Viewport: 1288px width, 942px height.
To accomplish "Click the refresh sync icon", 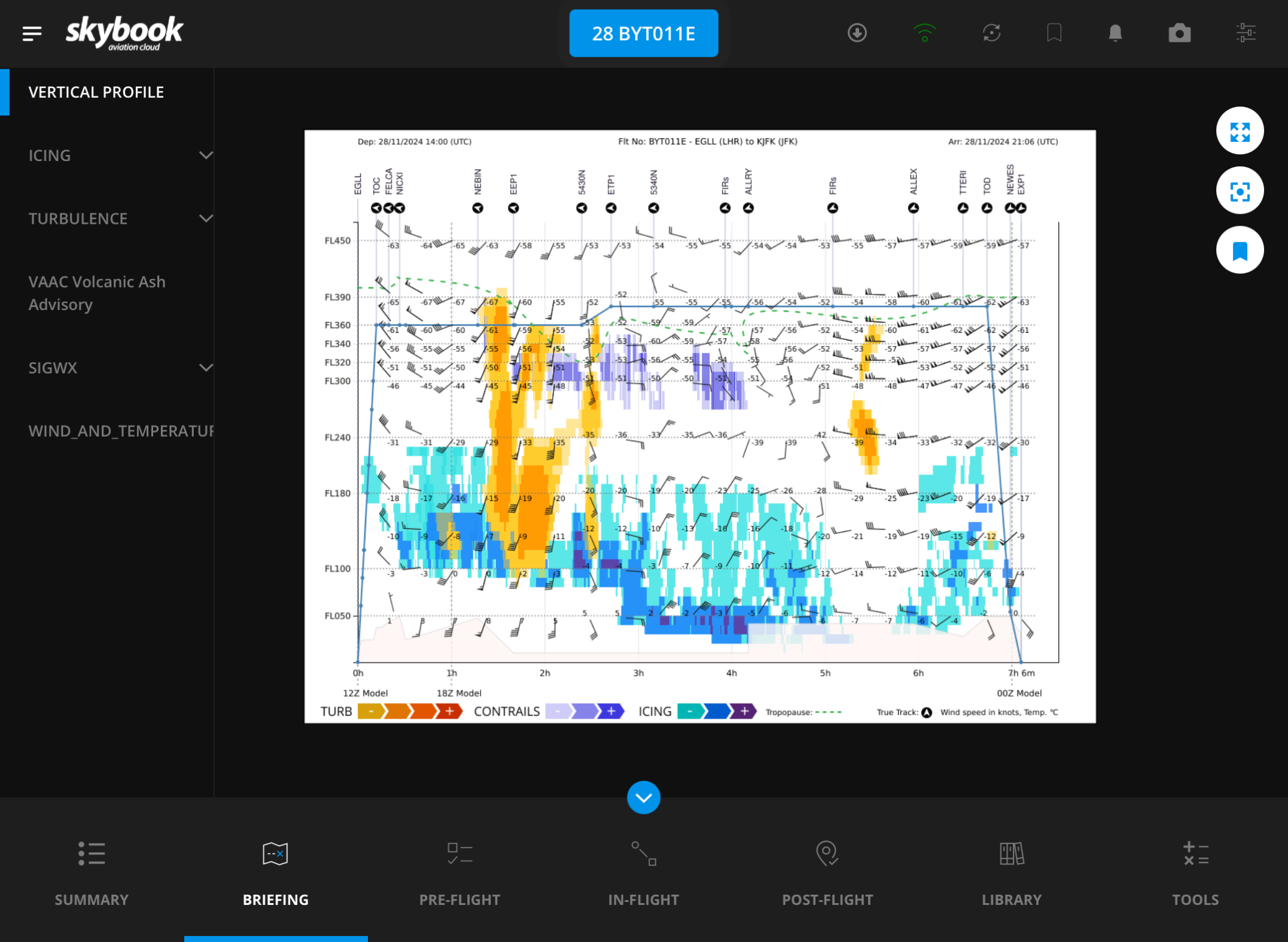I will 991,33.
